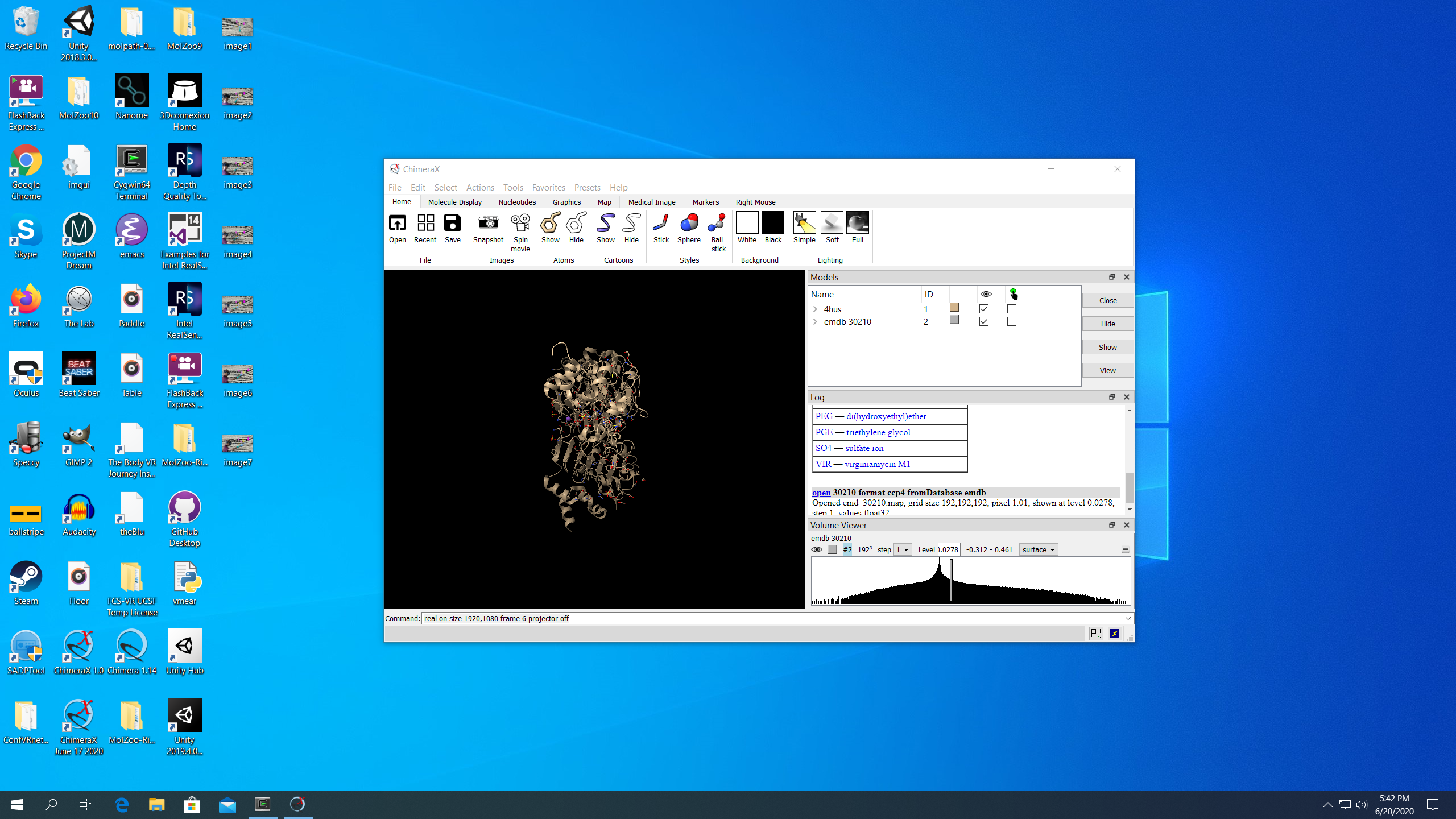
Task: Expand the 4hus model tree row
Action: [815, 309]
